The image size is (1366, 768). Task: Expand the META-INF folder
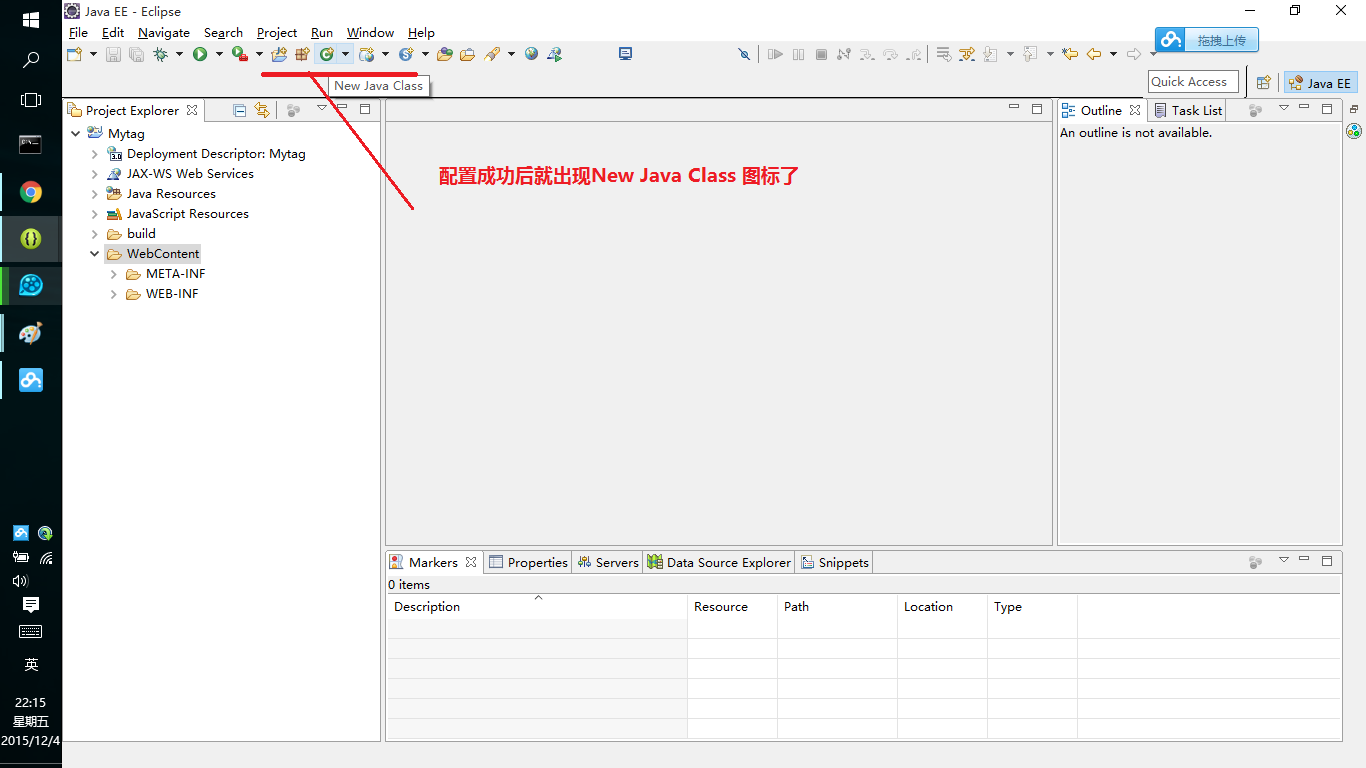(x=114, y=274)
